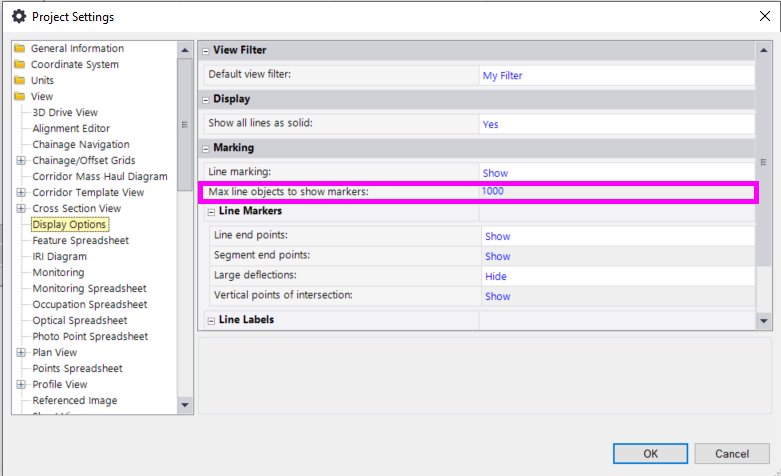Viewport: 781px width, 476px height.
Task: Click the Units folder icon
Action: click(x=19, y=80)
